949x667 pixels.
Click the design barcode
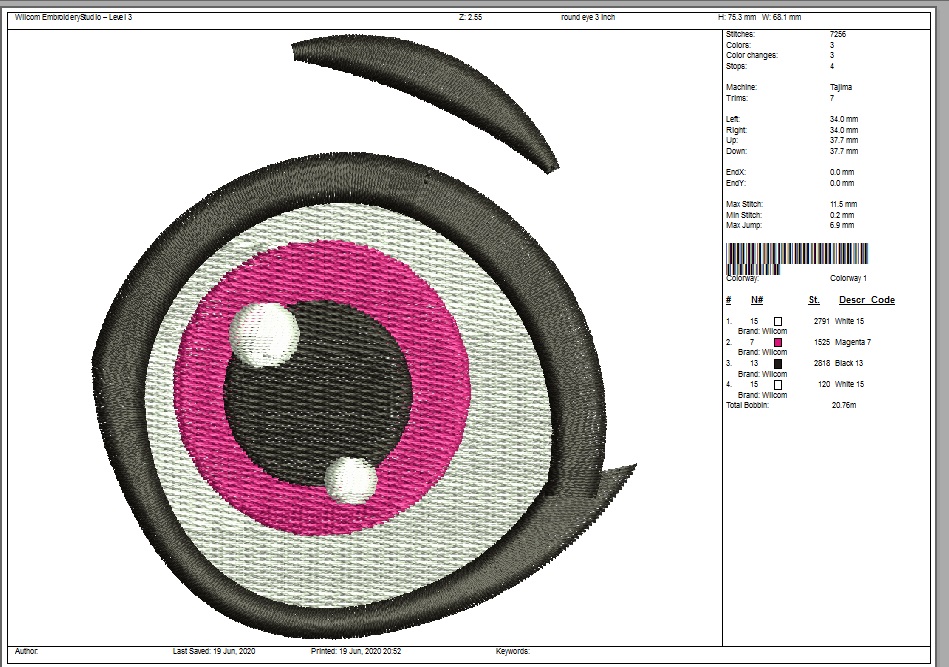coord(796,258)
